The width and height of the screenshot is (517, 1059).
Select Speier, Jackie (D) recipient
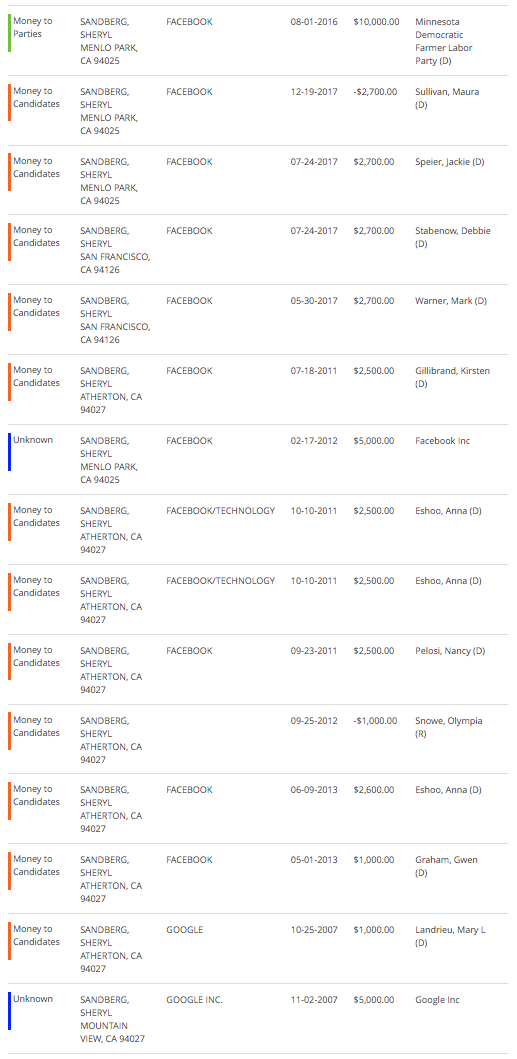[449, 162]
